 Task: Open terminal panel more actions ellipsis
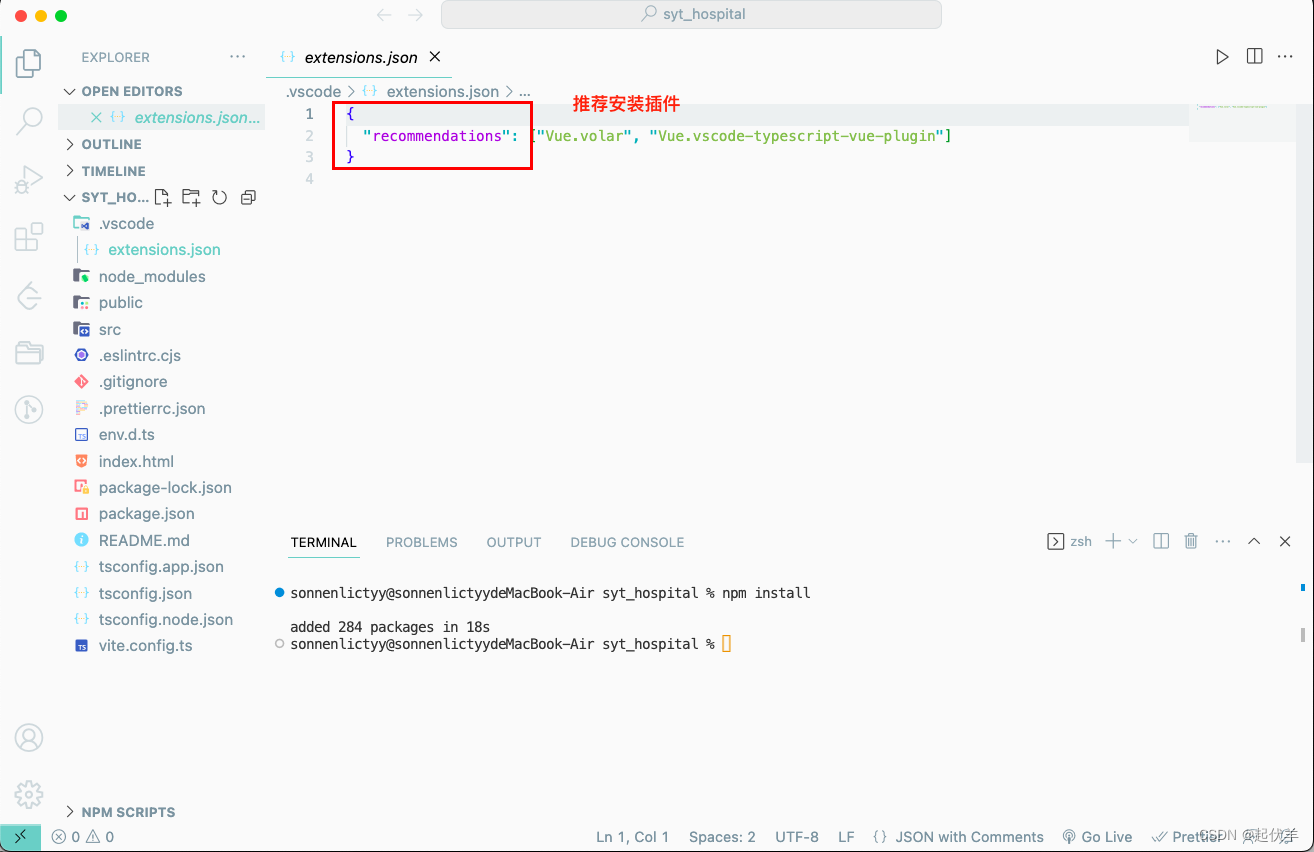click(1222, 541)
